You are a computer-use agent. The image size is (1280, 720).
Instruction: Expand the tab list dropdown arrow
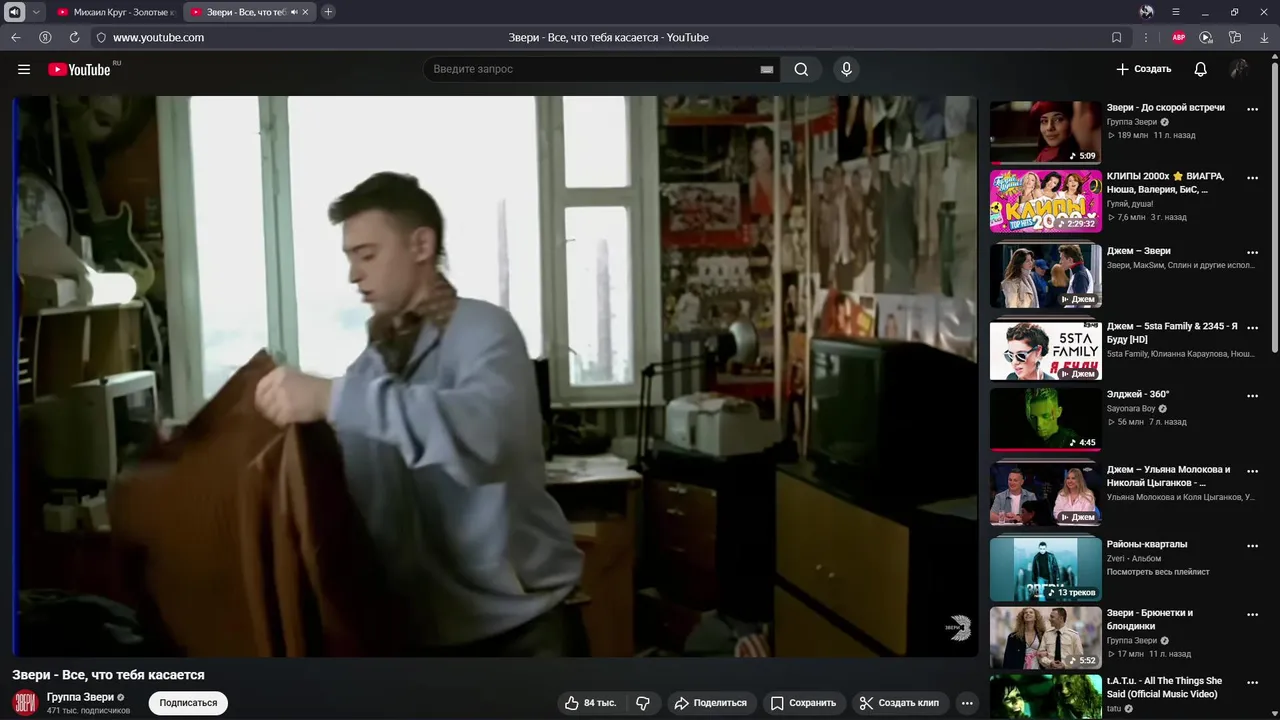pos(36,12)
